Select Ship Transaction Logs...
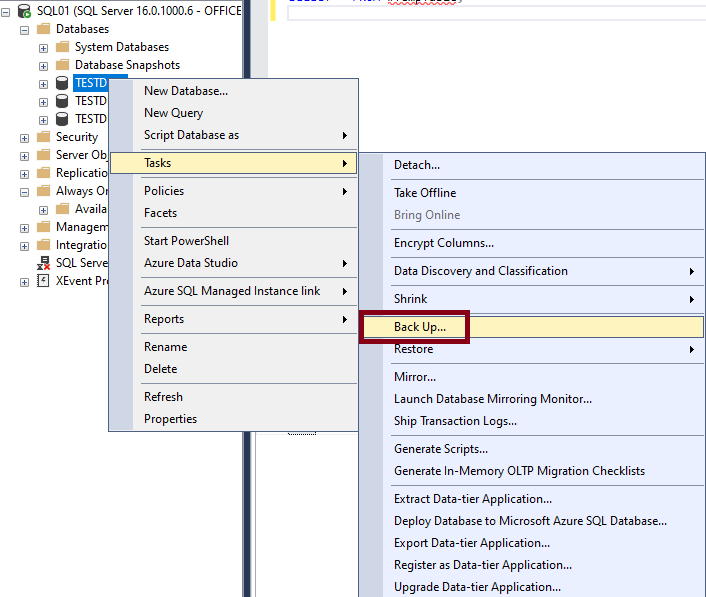This screenshot has height=597, width=706. 533,421
